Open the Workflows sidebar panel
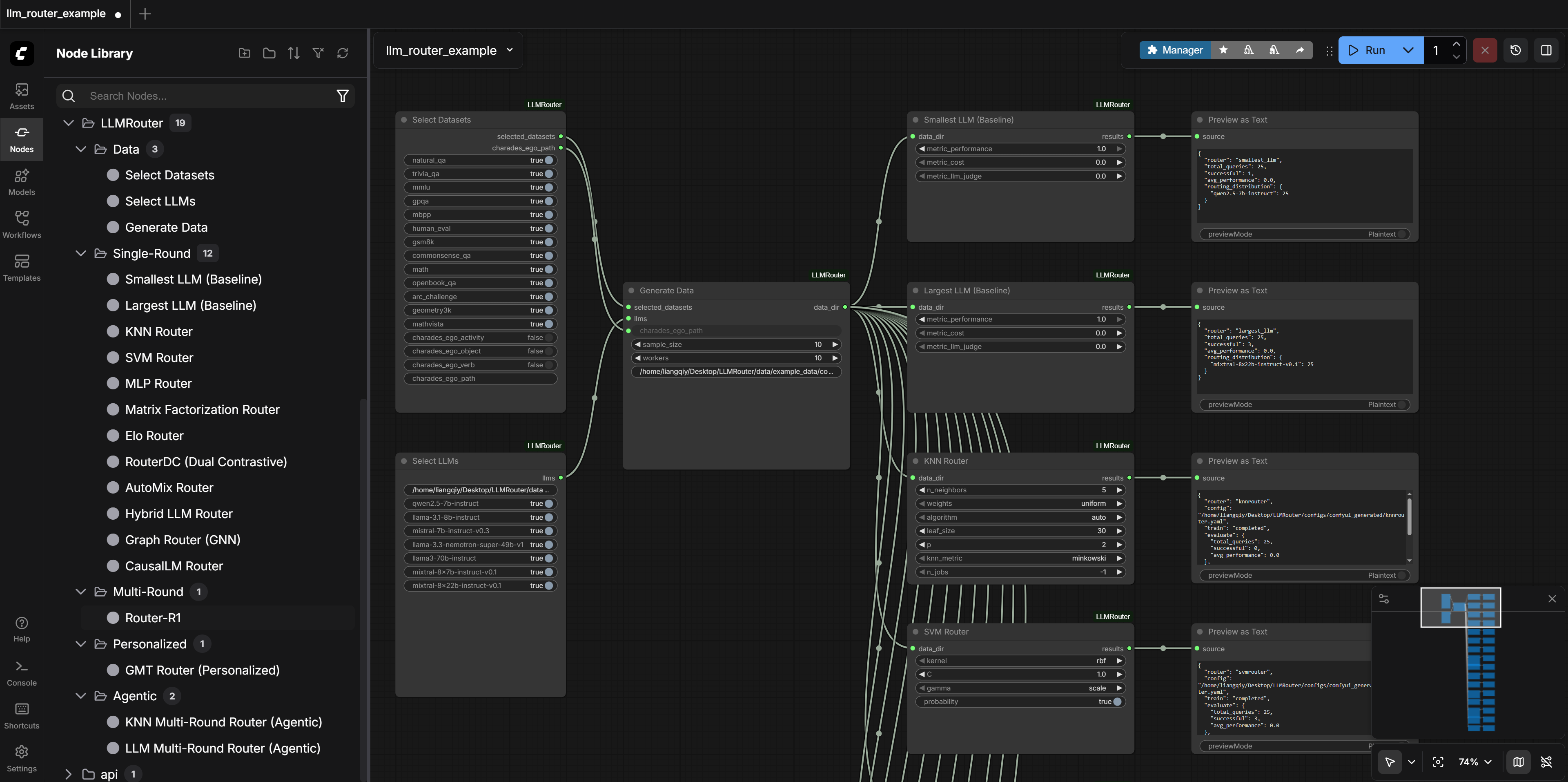This screenshot has width=1568, height=782. click(x=21, y=225)
